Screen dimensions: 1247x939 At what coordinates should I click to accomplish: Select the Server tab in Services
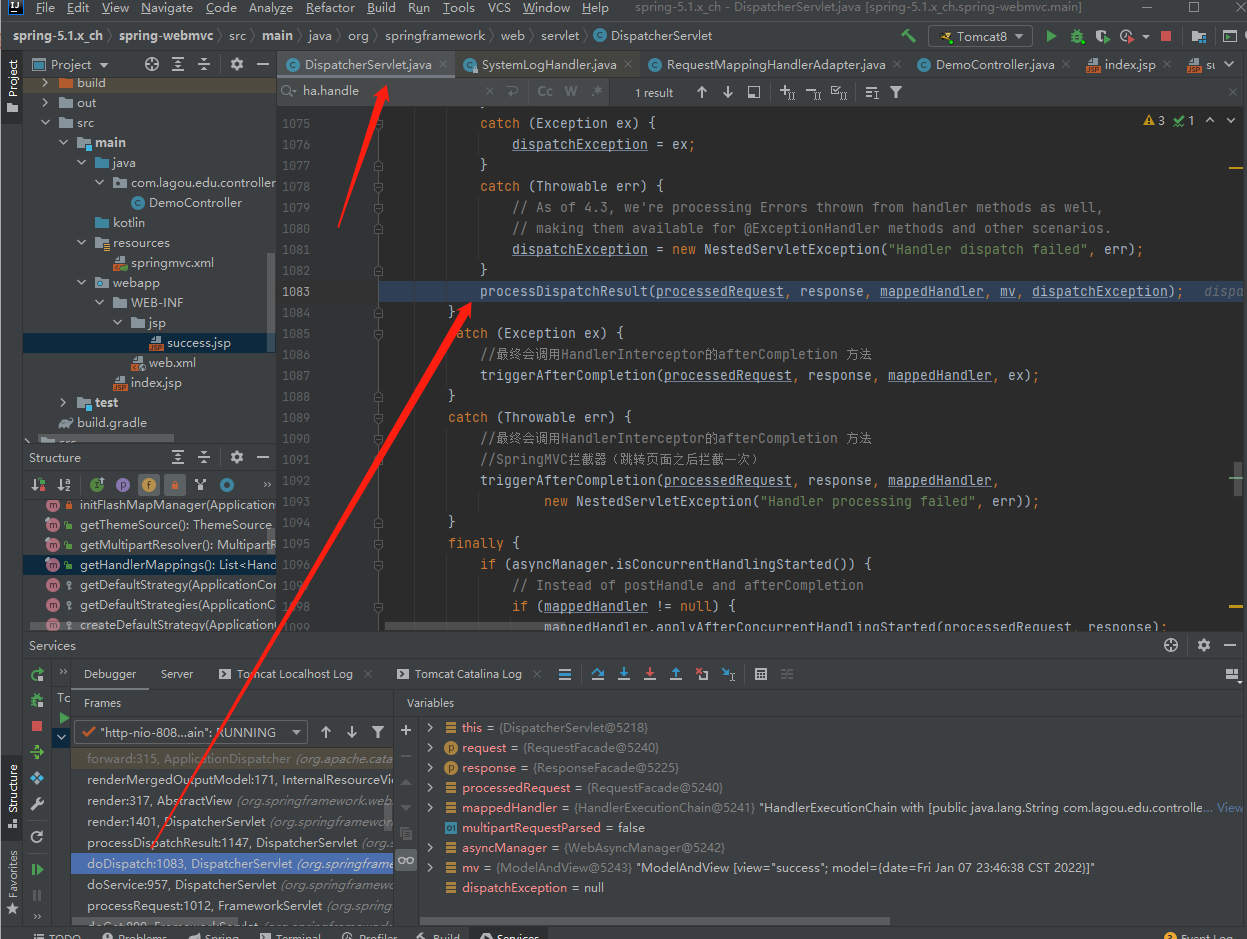[x=176, y=673]
